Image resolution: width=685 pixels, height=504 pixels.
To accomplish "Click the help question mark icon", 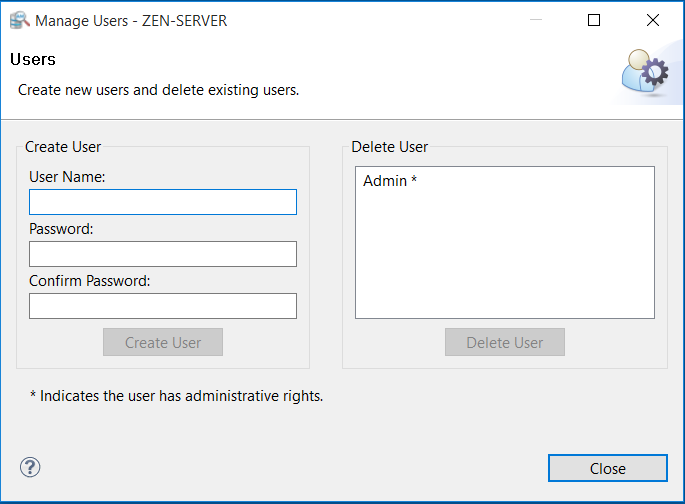I will point(30,467).
